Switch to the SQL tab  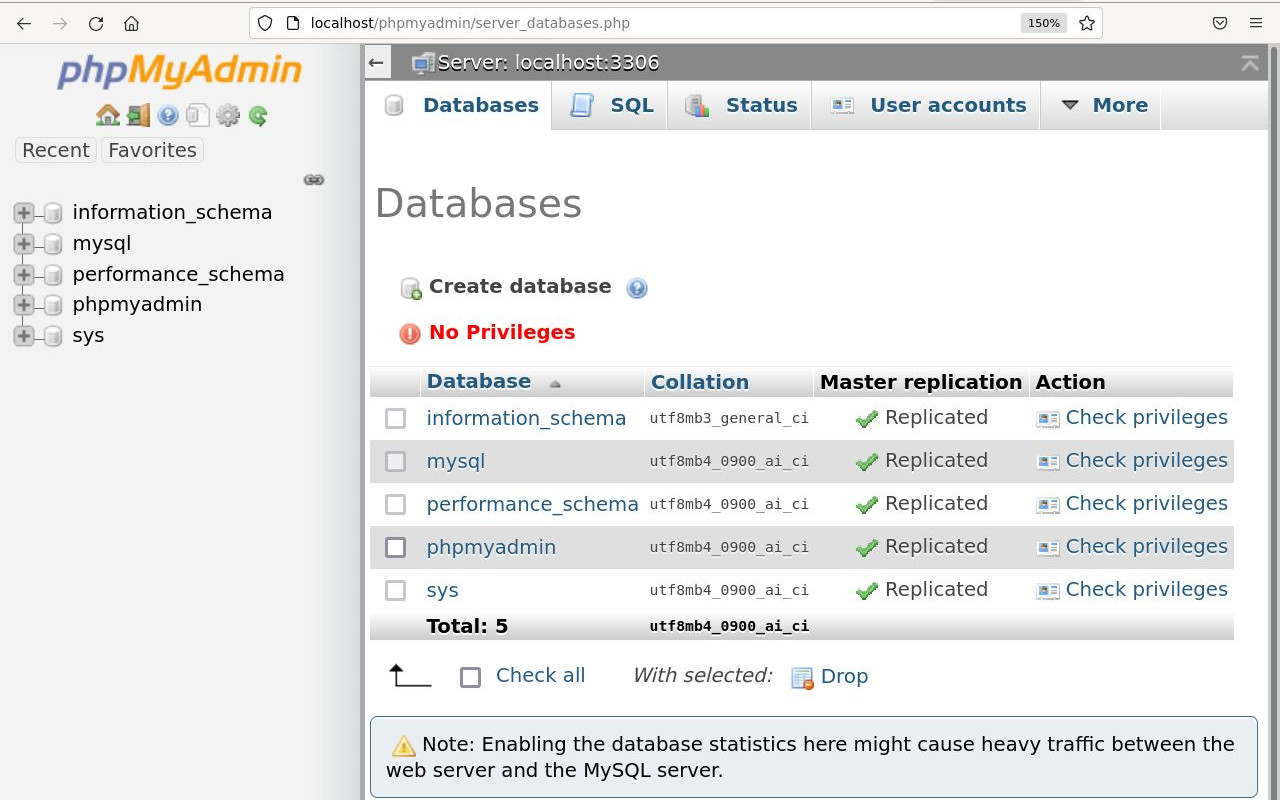point(612,105)
